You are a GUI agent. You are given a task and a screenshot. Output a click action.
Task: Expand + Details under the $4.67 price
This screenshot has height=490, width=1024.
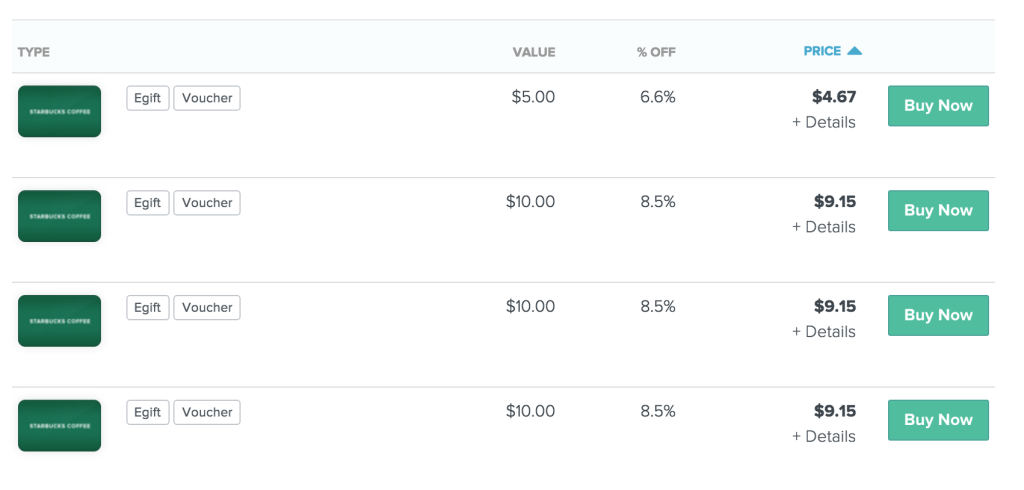pyautogui.click(x=824, y=122)
